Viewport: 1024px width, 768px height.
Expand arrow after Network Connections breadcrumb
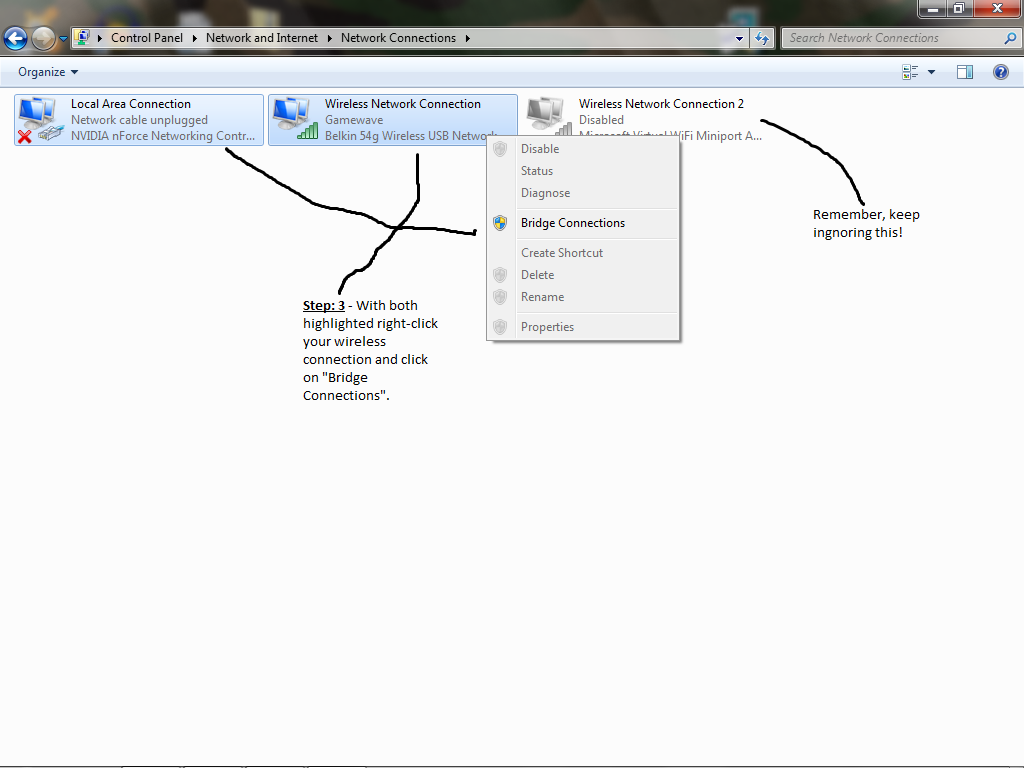click(x=468, y=39)
